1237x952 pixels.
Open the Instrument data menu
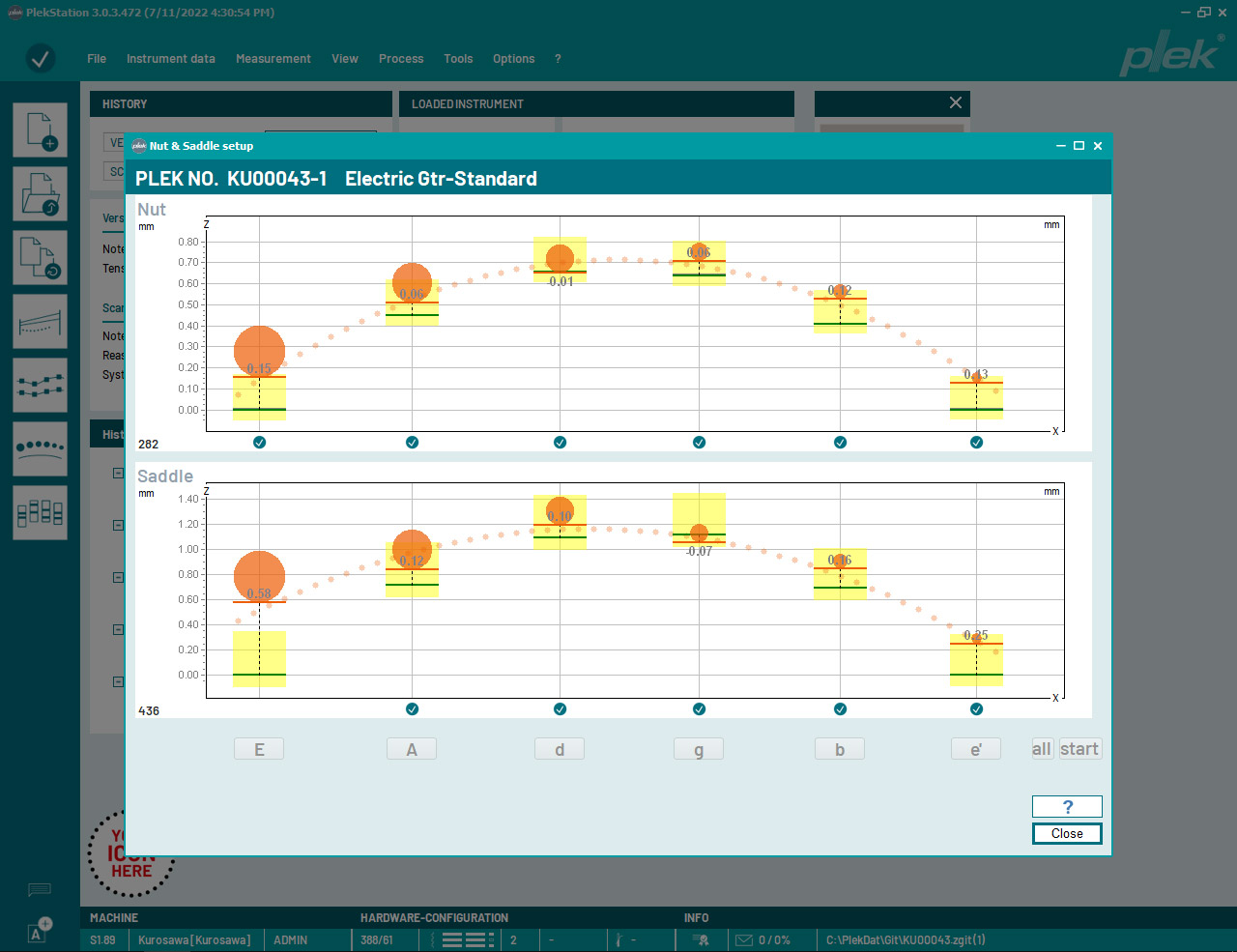coord(170,59)
